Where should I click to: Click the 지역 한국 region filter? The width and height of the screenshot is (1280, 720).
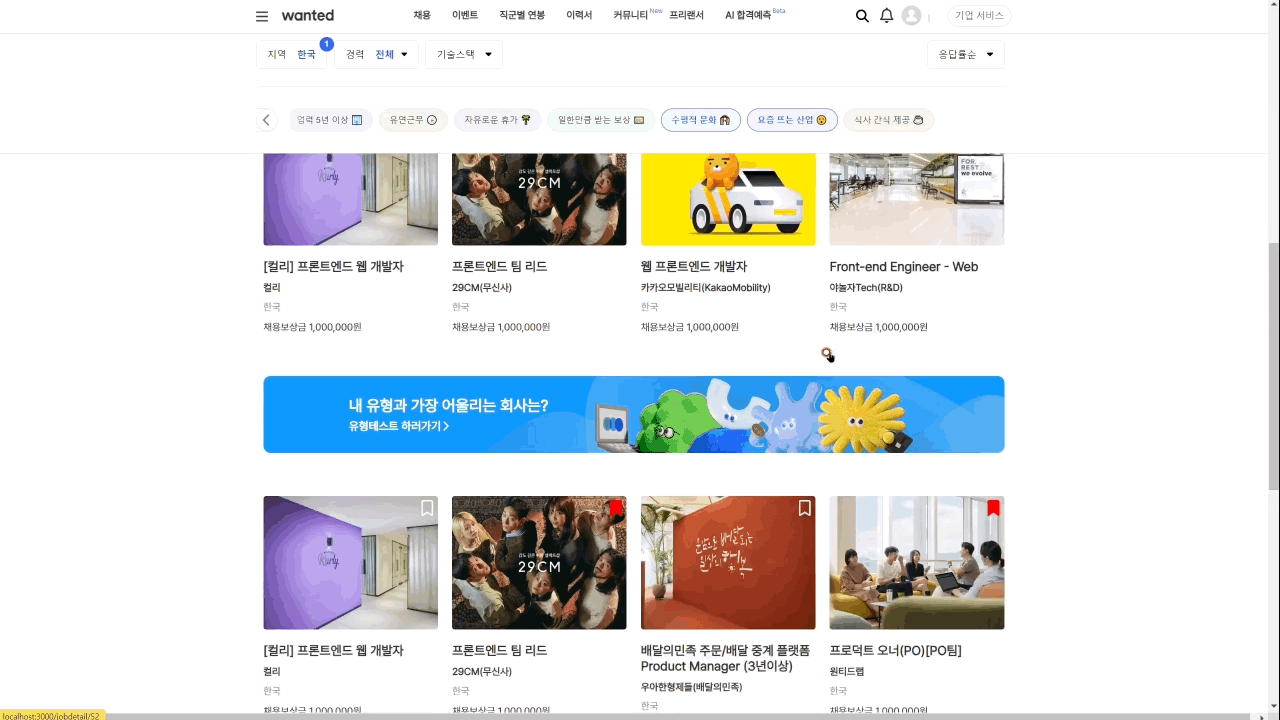pos(291,54)
